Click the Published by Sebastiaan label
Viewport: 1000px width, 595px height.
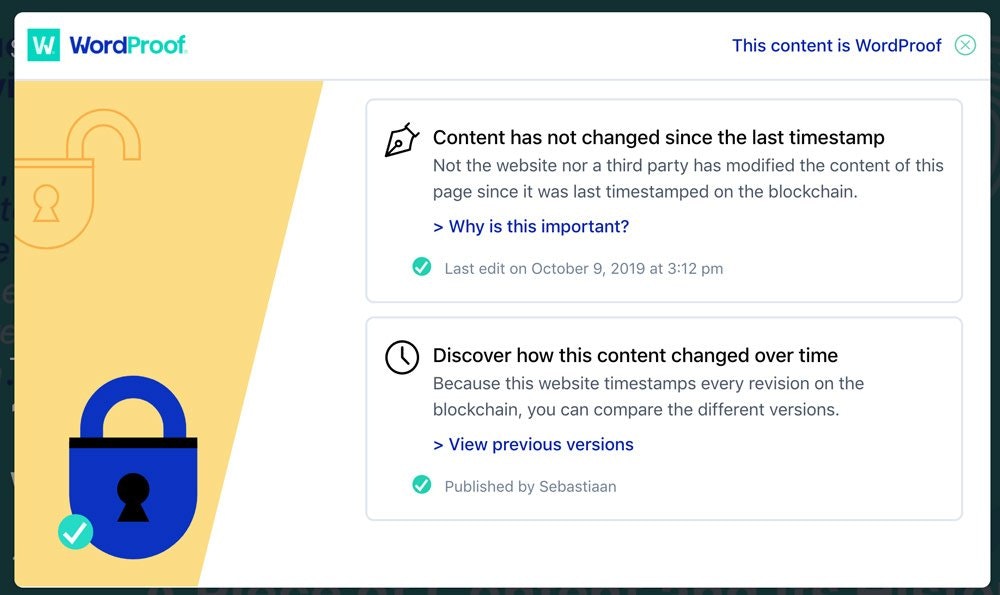click(x=531, y=486)
